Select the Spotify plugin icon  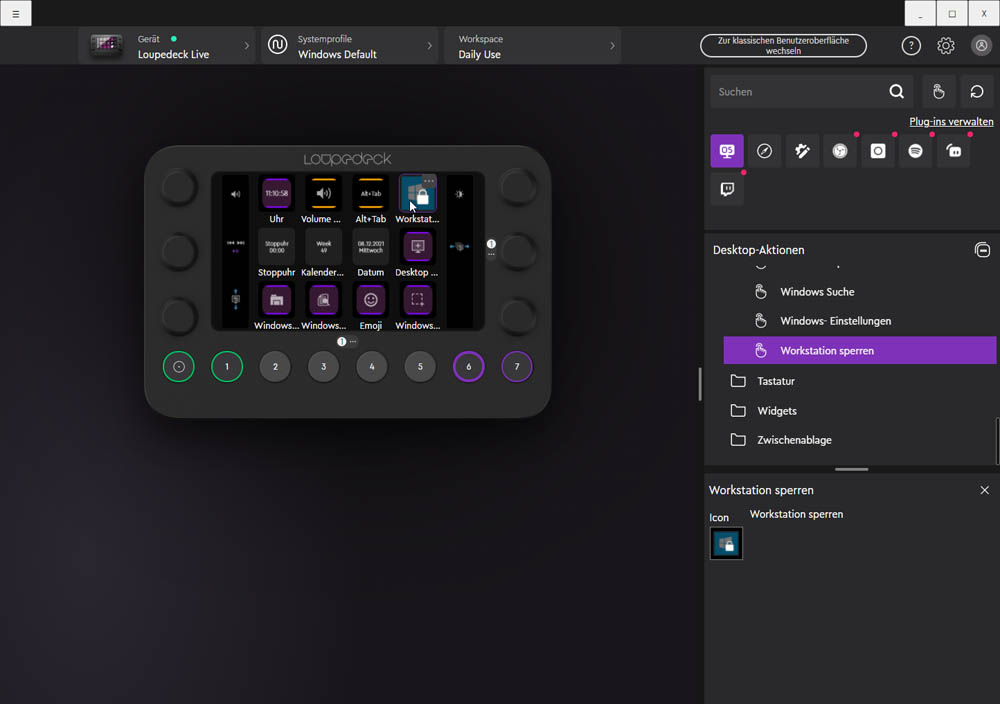click(x=915, y=151)
